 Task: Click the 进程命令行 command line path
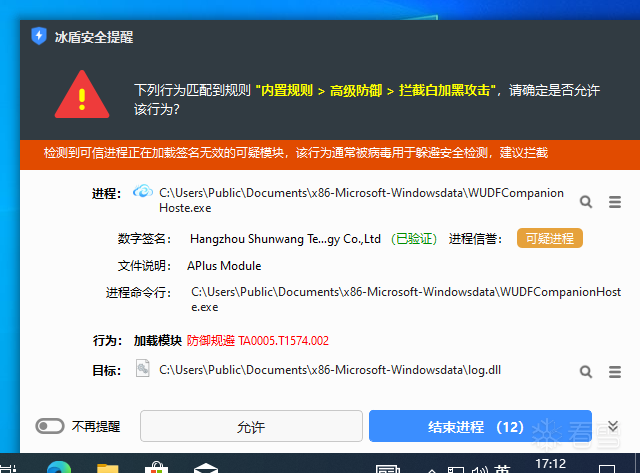[x=406, y=299]
